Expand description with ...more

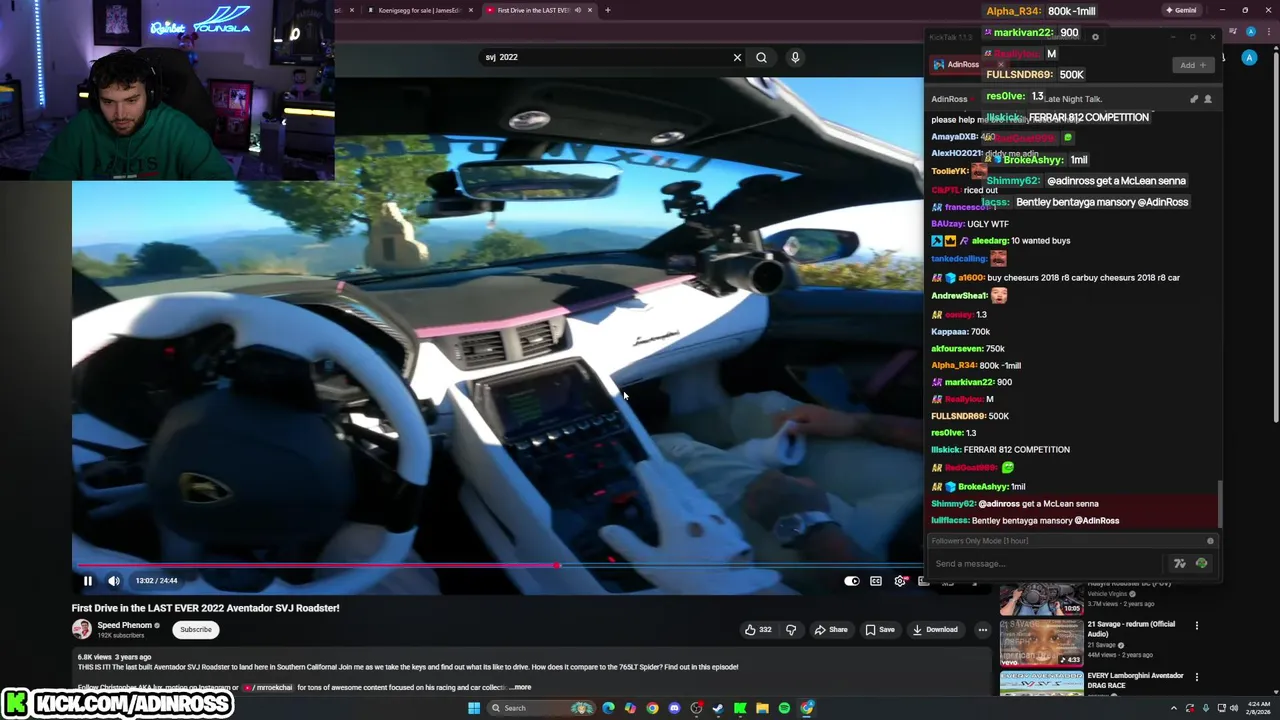521,687
